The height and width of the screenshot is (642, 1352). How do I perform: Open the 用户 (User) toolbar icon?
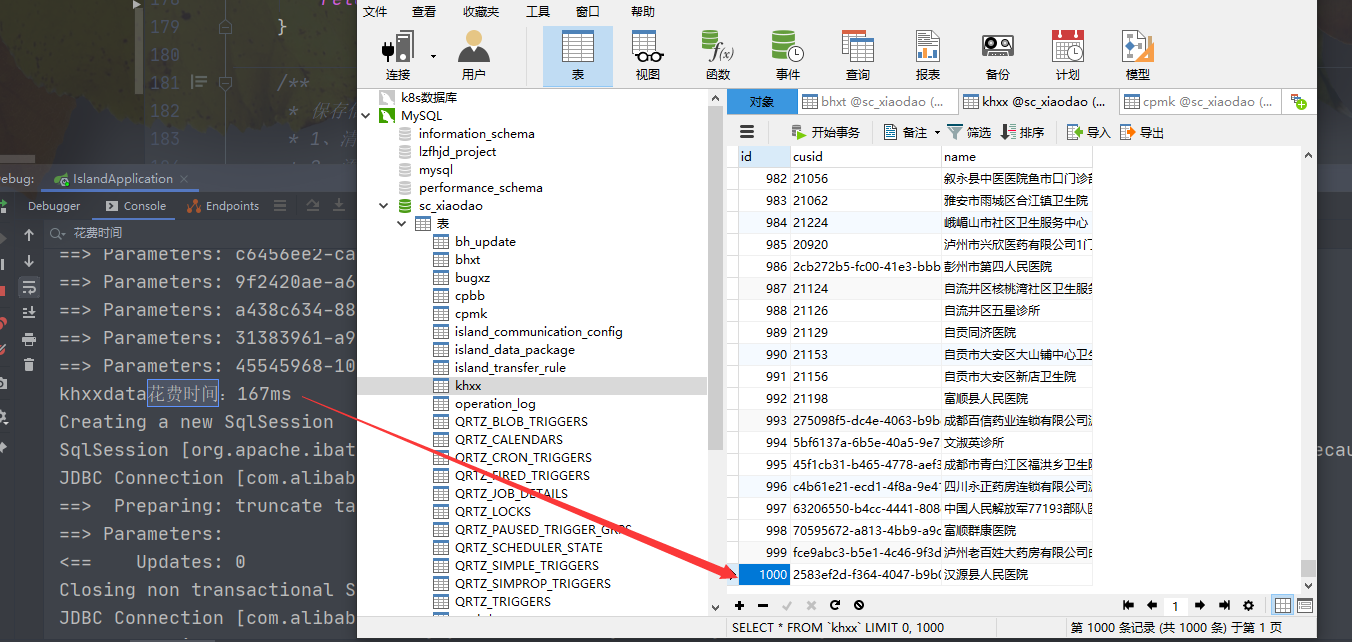(474, 55)
